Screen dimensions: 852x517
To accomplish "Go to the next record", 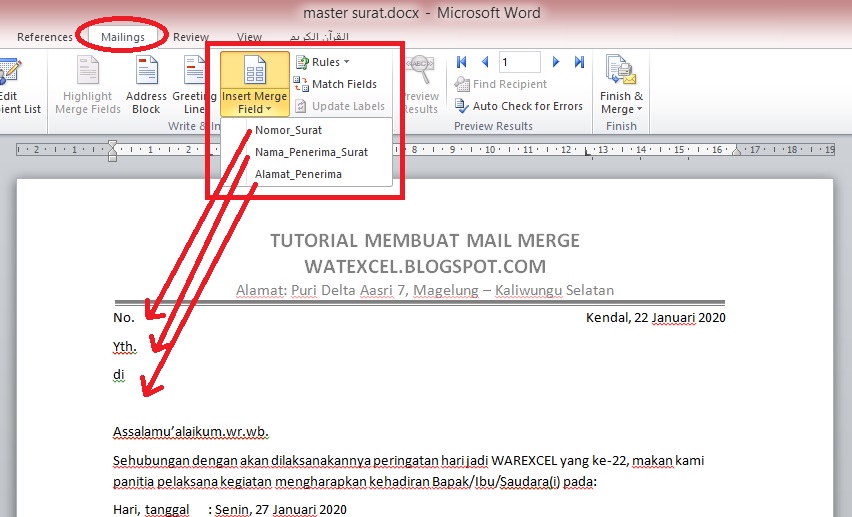I will click(555, 62).
